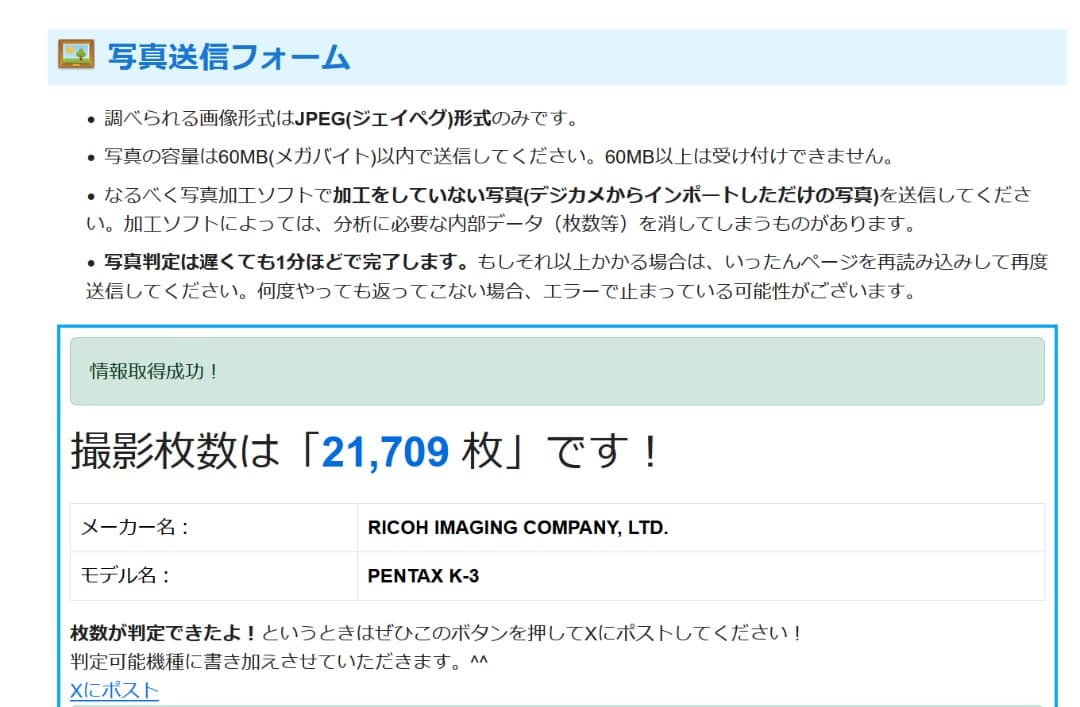This screenshot has height=707, width=1080.
Task: Click the 60MB以上は受け付けできません sentence
Action: (x=748, y=157)
